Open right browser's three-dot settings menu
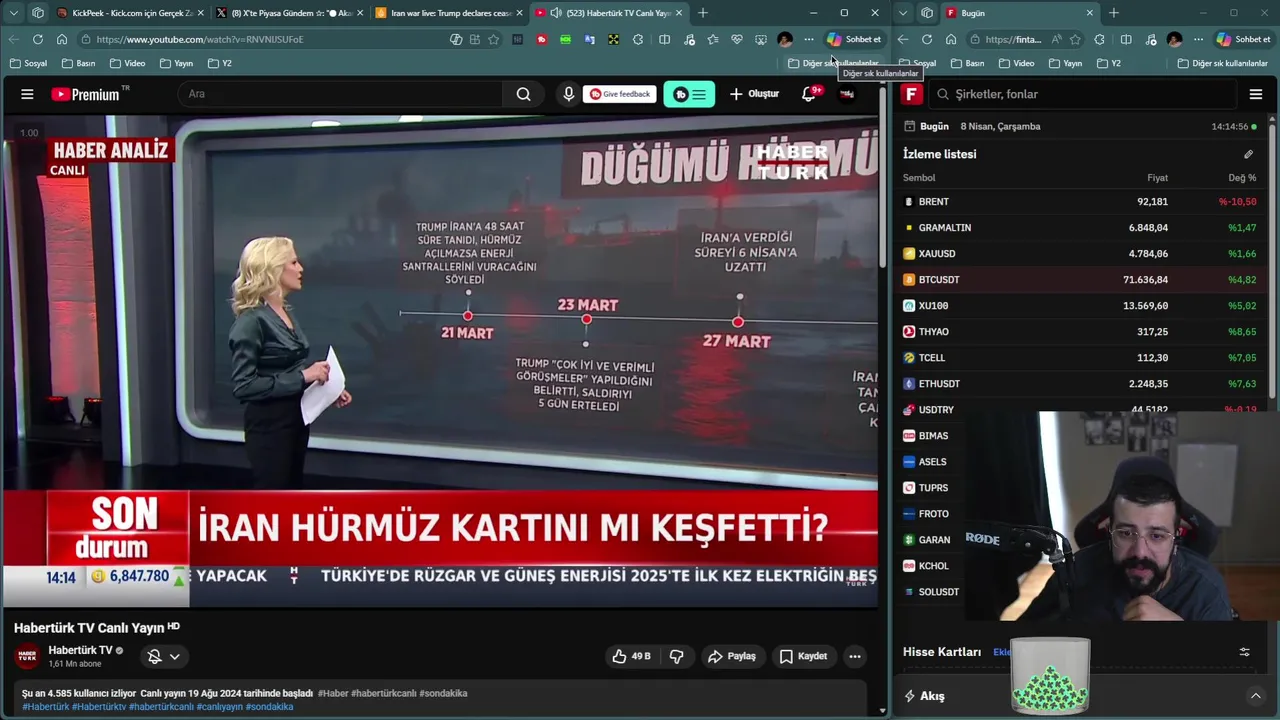The width and height of the screenshot is (1280, 720). 1198,39
